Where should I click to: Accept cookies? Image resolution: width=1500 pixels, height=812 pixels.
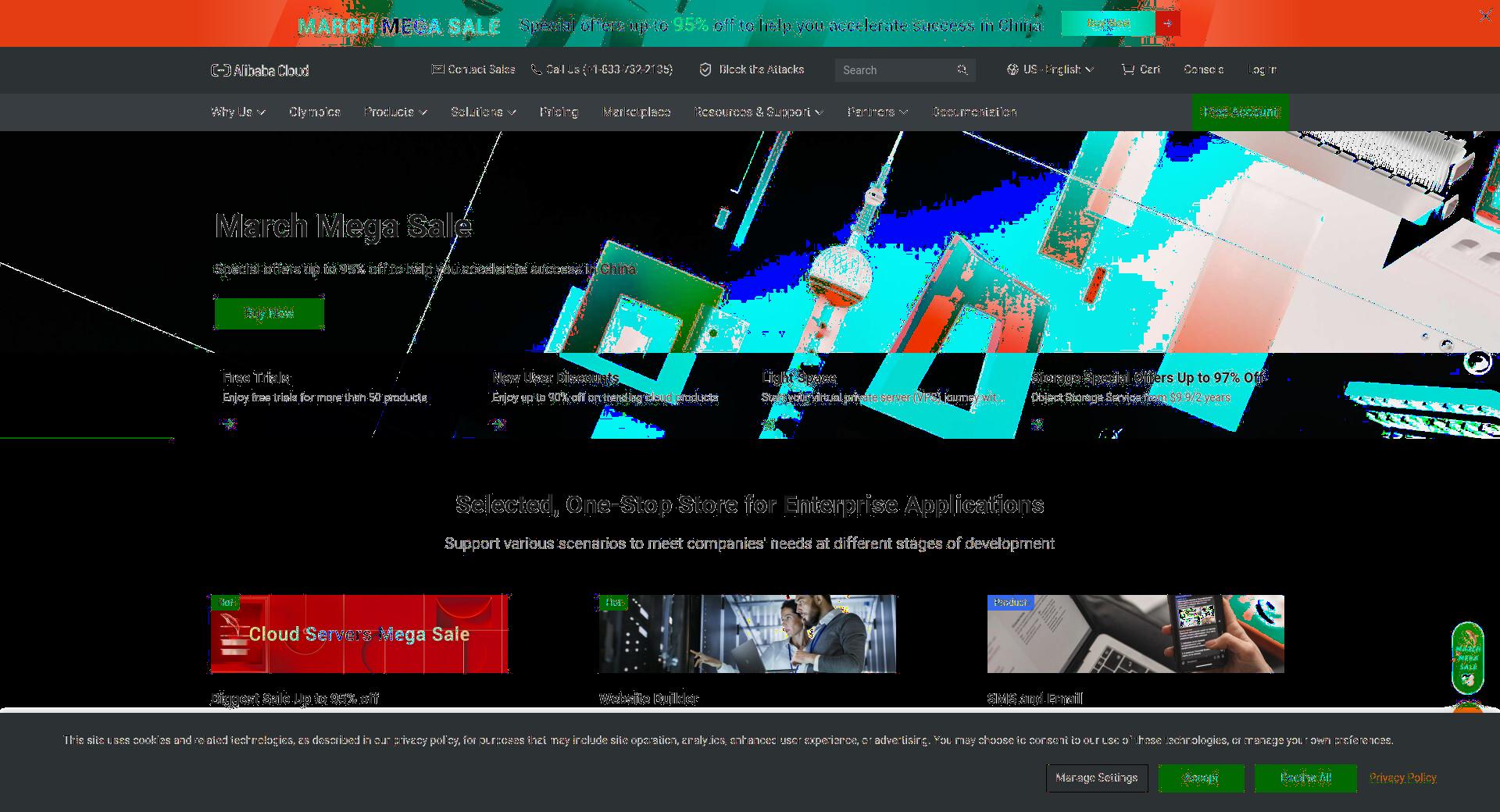[1201, 778]
